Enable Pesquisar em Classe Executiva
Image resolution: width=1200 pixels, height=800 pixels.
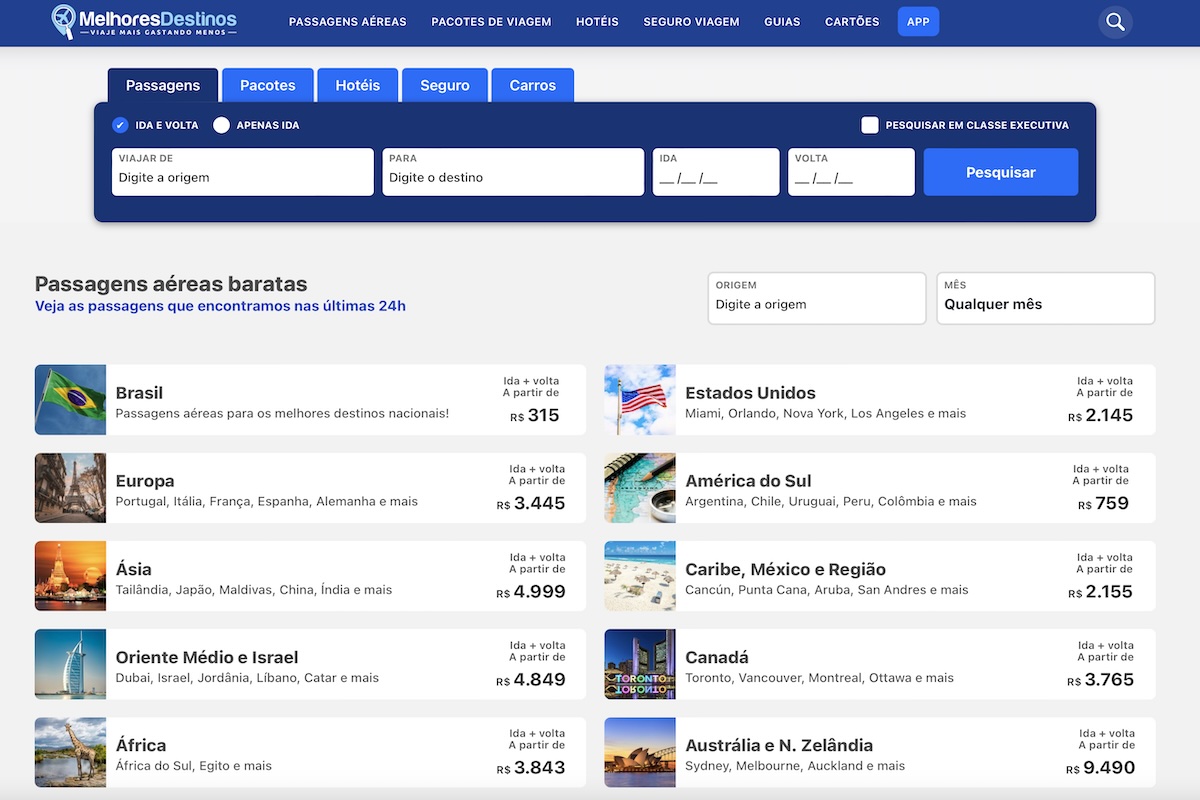pyautogui.click(x=869, y=125)
